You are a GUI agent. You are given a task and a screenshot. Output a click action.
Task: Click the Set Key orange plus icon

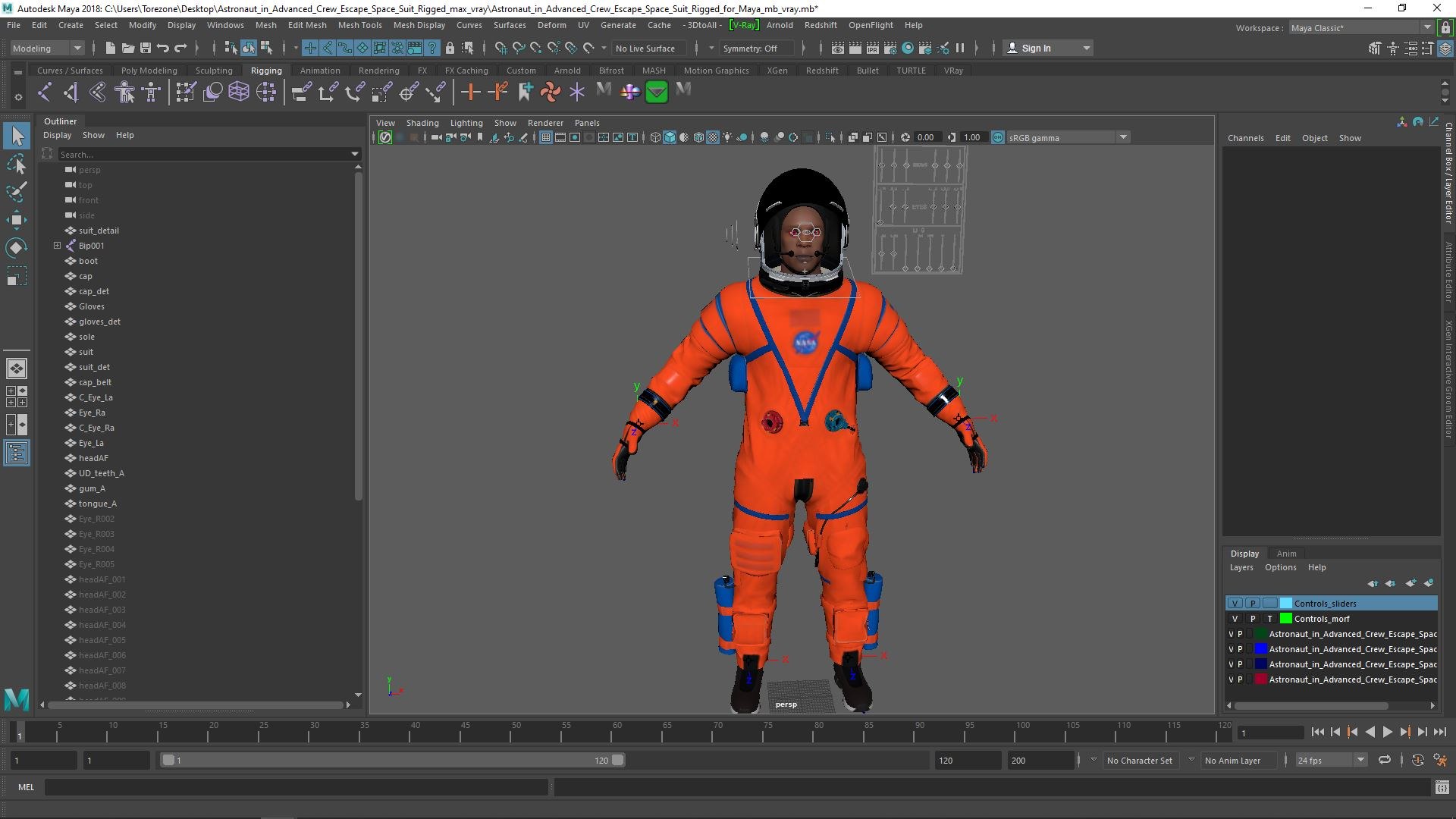click(x=470, y=92)
